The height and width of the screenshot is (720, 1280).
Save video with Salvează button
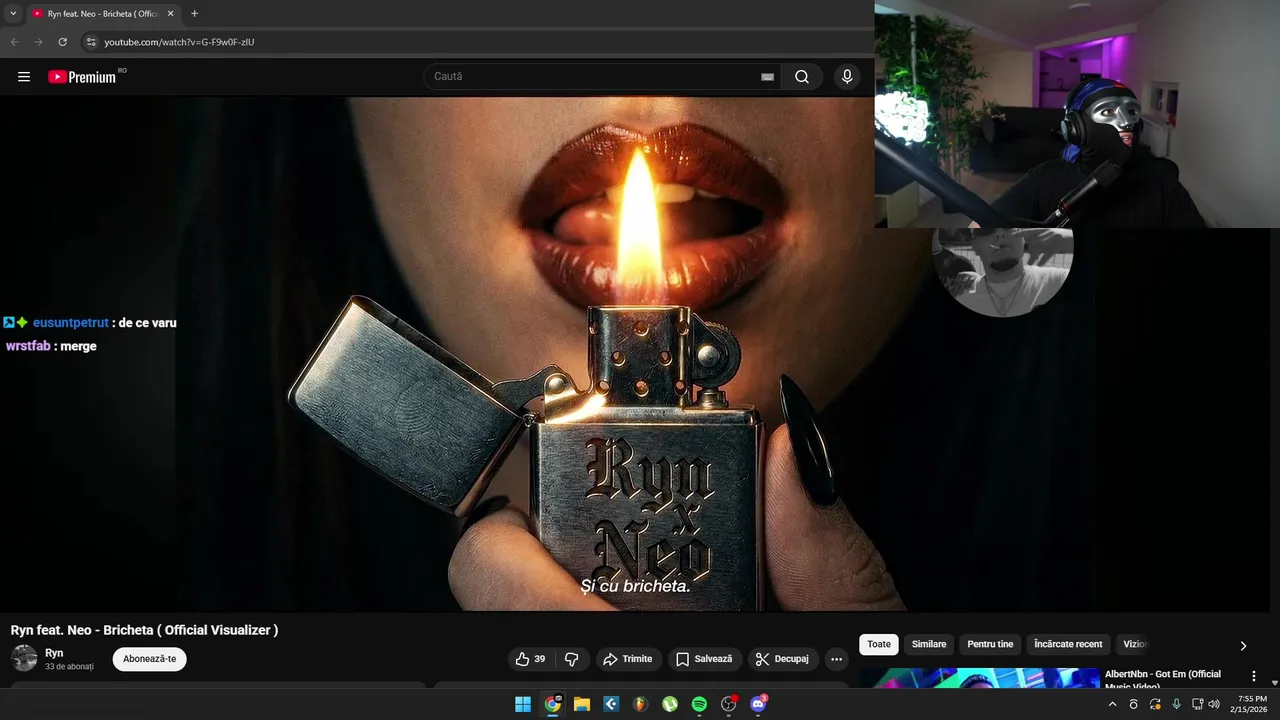tap(704, 659)
